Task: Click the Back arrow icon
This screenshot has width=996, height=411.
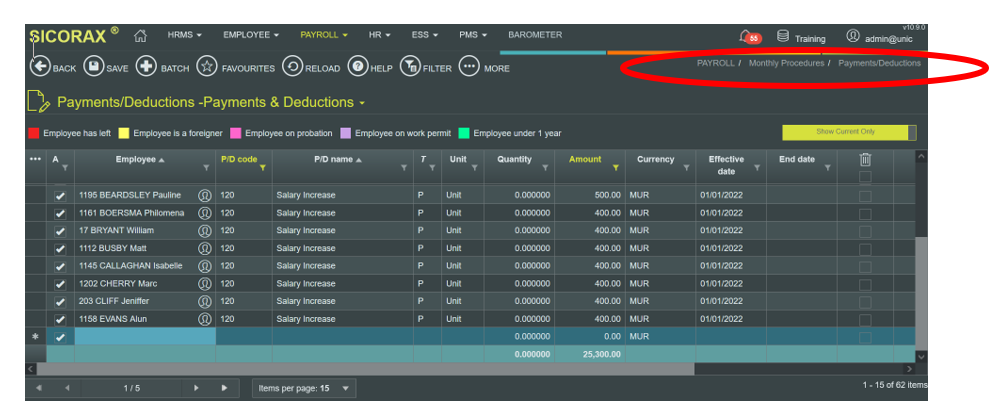Action: point(39,67)
